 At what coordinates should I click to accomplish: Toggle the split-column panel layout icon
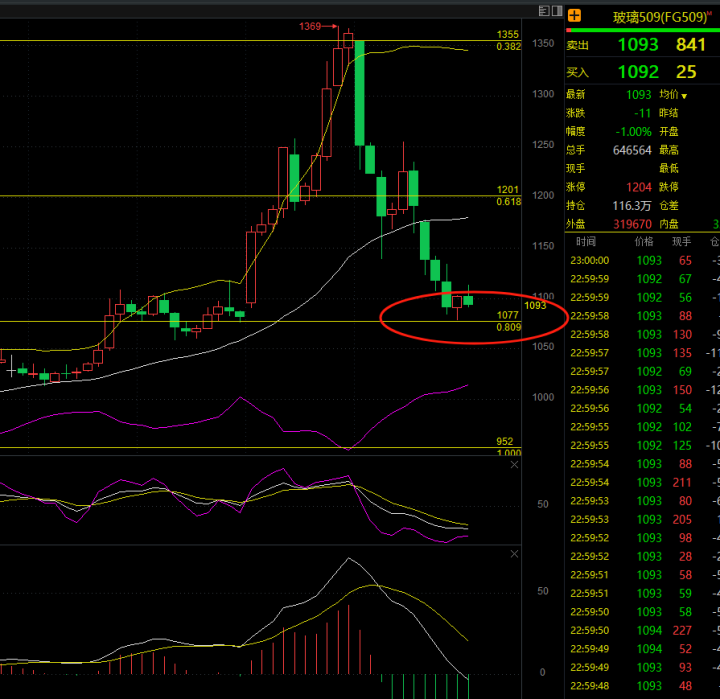click(x=557, y=11)
